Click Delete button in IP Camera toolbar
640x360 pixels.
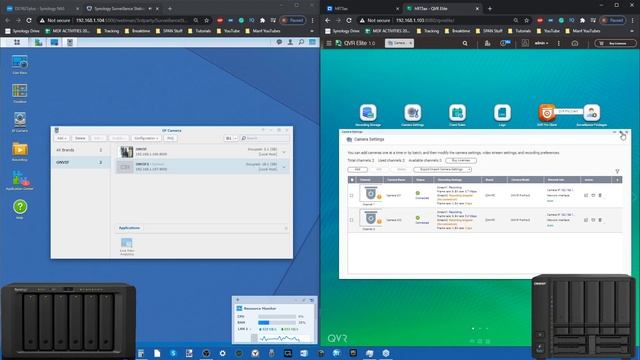pyautogui.click(x=80, y=138)
